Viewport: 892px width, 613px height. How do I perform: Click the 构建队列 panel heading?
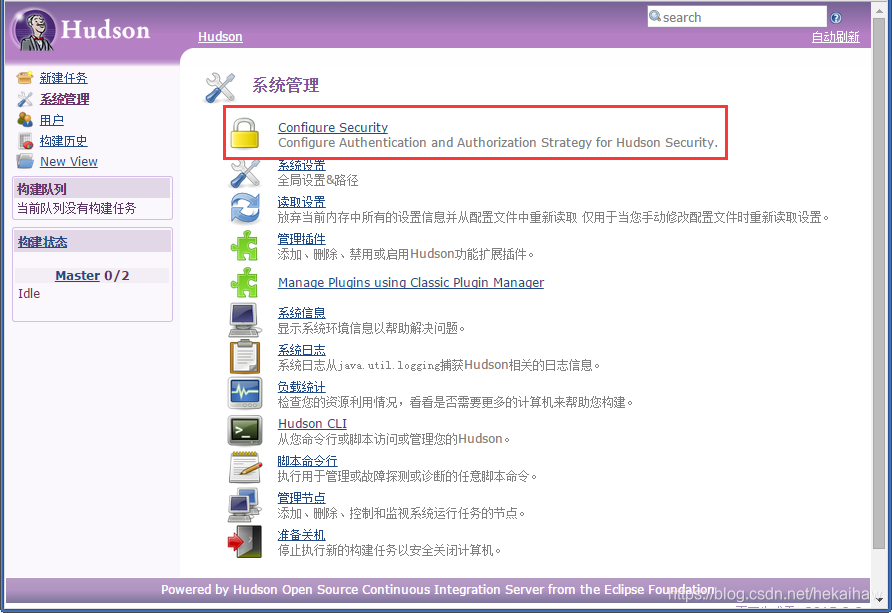click(x=42, y=189)
